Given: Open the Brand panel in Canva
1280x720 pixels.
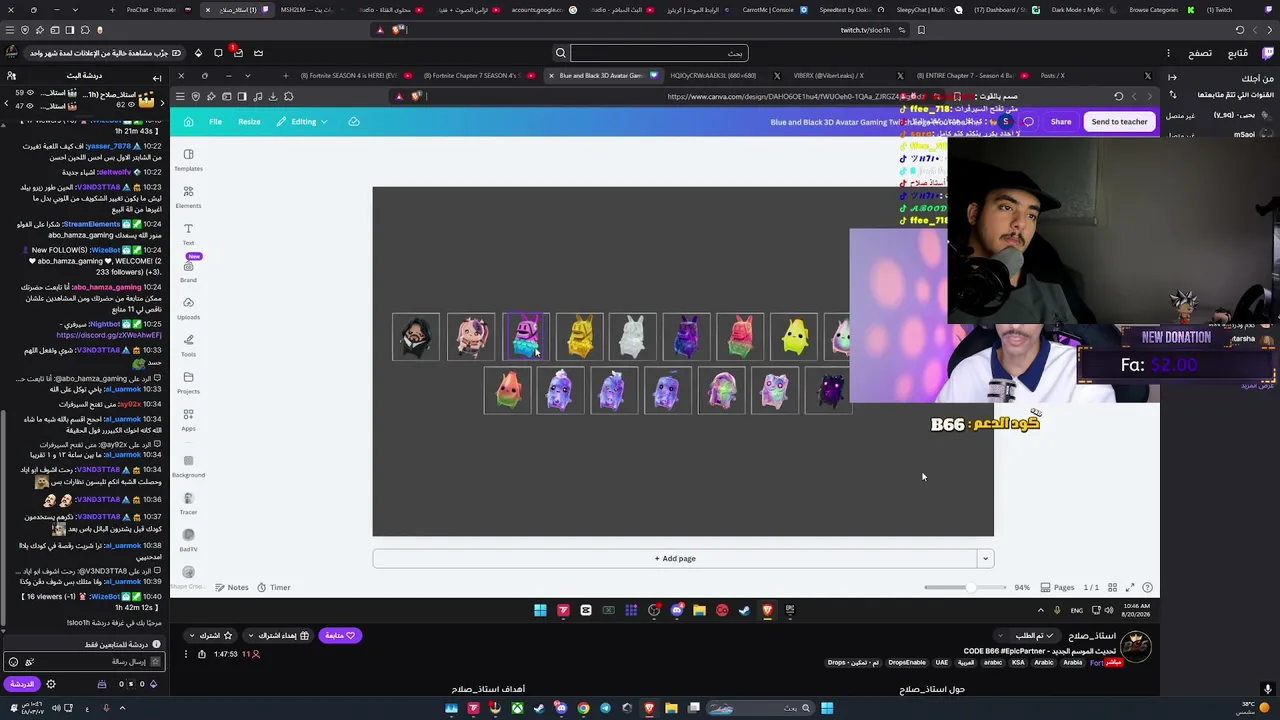Looking at the screenshot, I should (188, 270).
